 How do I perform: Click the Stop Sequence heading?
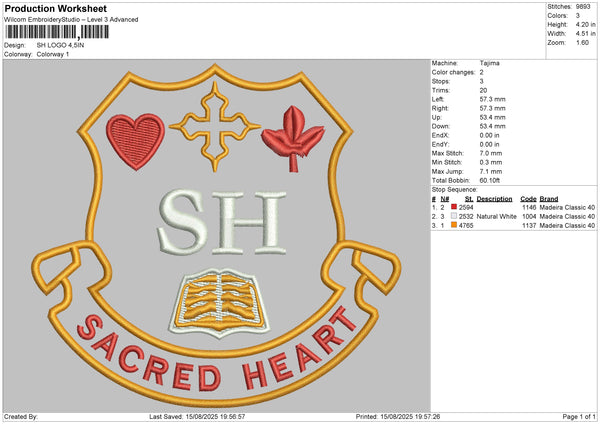pos(455,189)
